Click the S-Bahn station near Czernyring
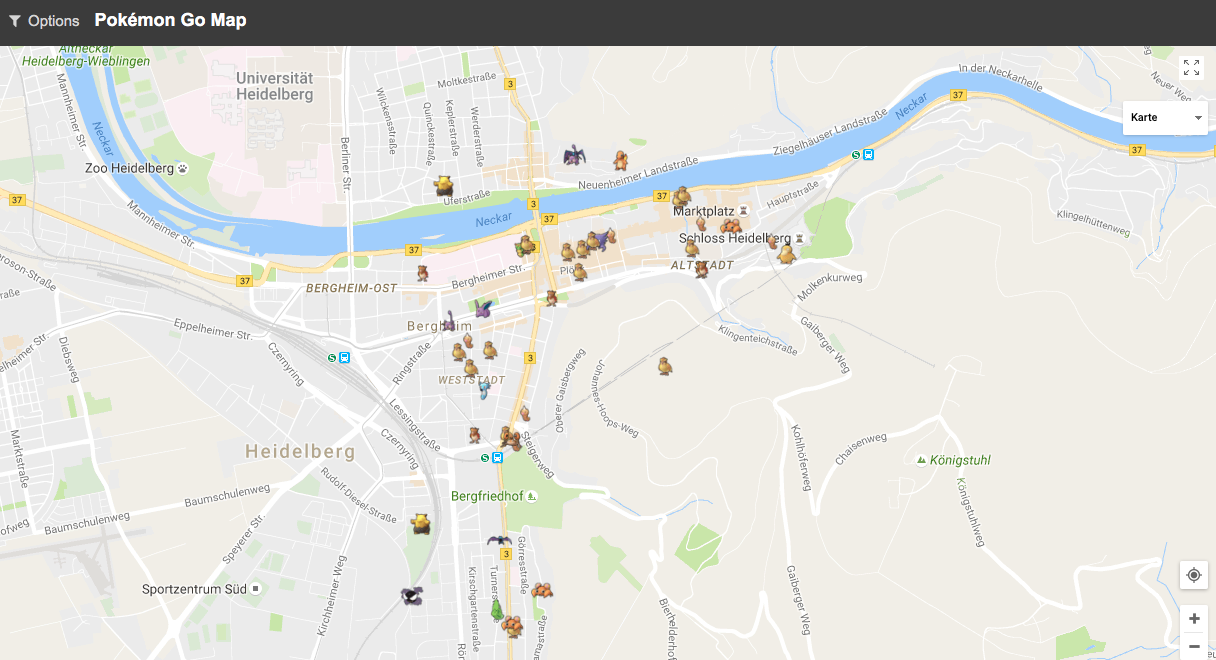1216x660 pixels. [339, 357]
